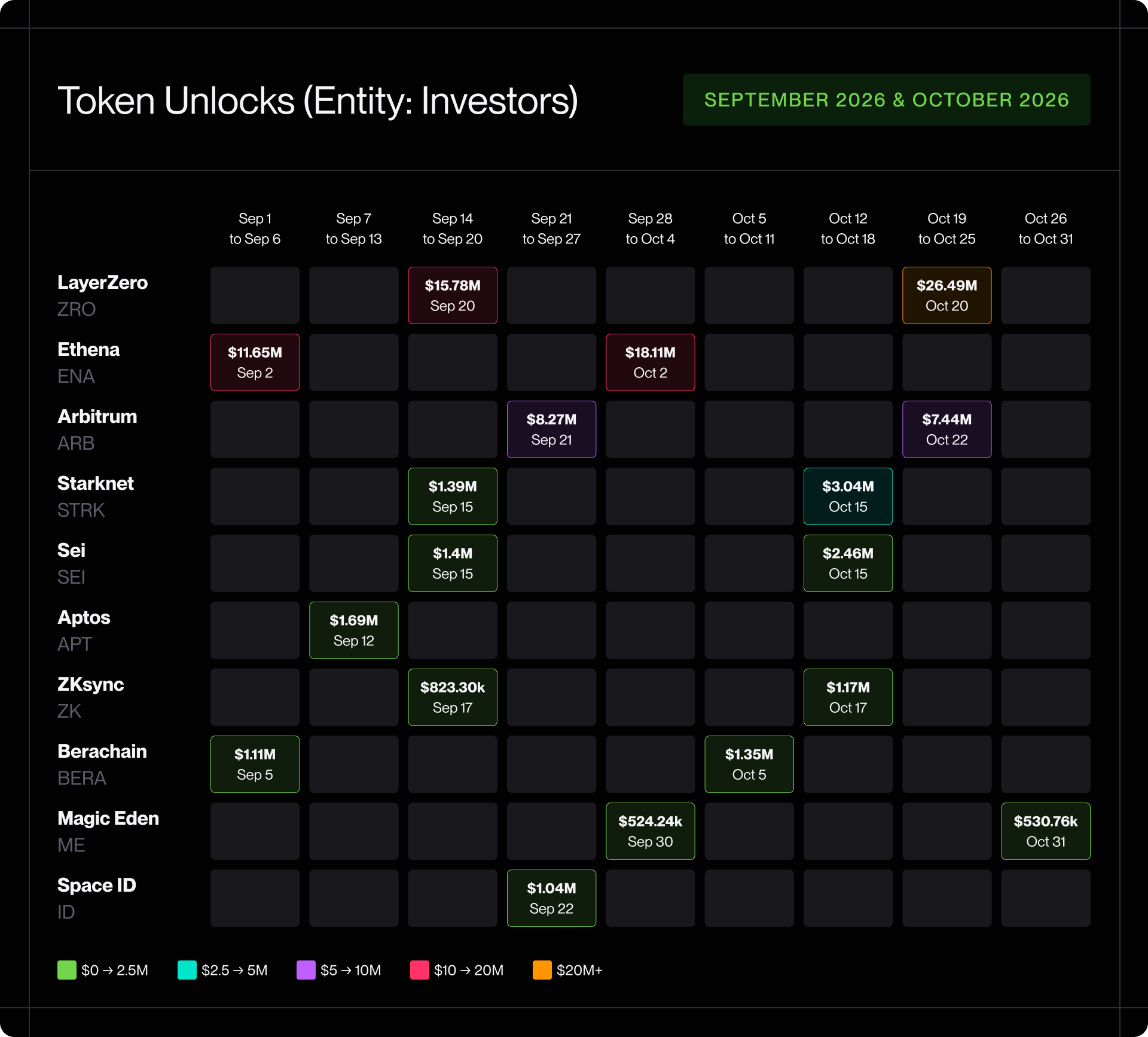Click the ZRO ticker under LayerZero
The image size is (1148, 1037).
pos(77,309)
